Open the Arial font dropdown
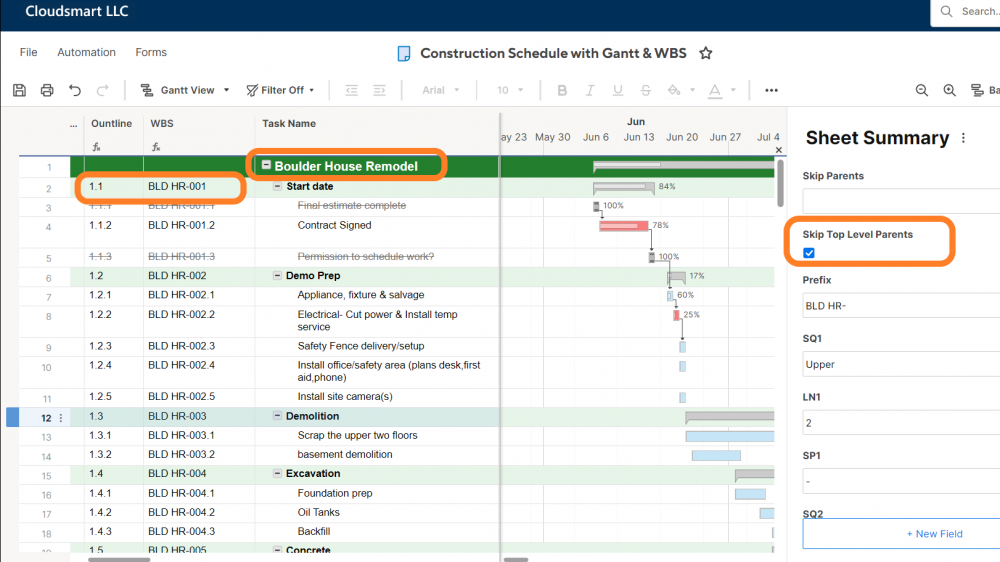This screenshot has height=562, width=1000. [x=441, y=90]
